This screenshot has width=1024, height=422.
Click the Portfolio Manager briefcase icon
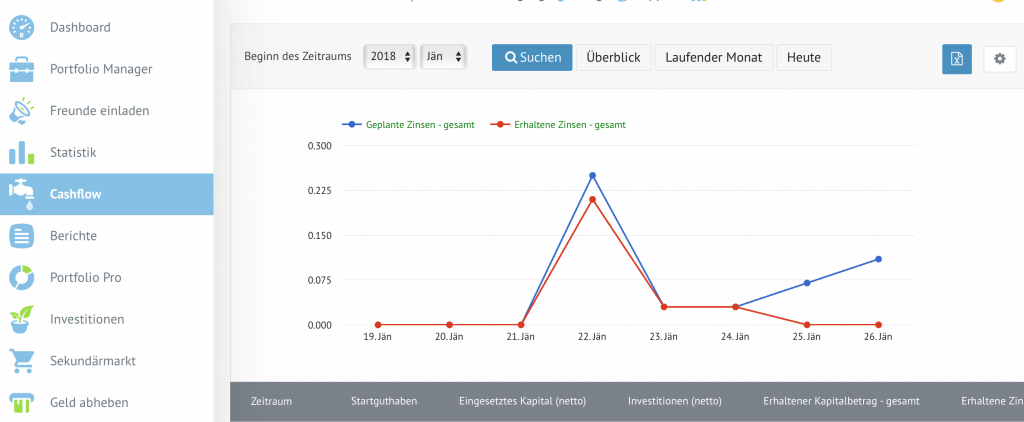coord(22,69)
